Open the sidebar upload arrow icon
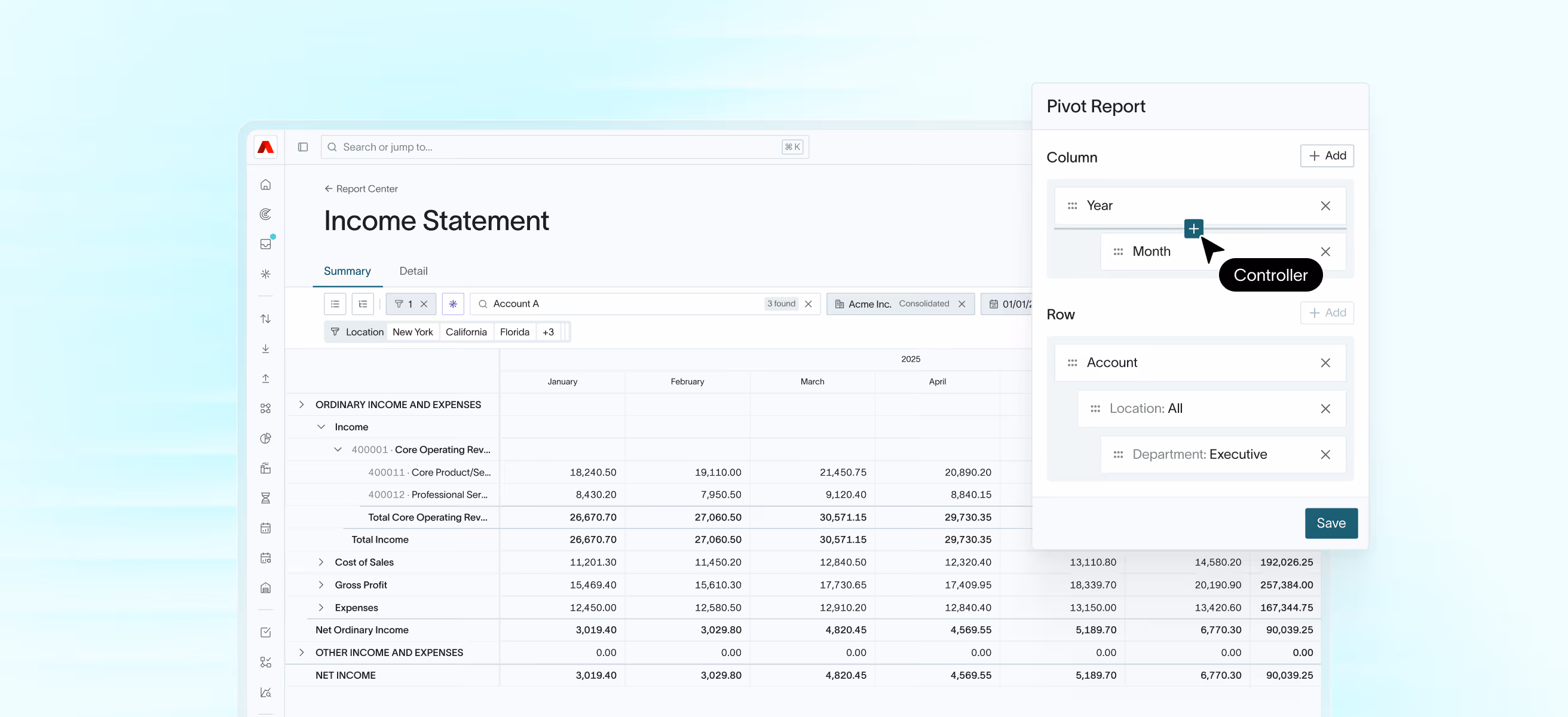Screen dimensions: 1568x717 265,379
